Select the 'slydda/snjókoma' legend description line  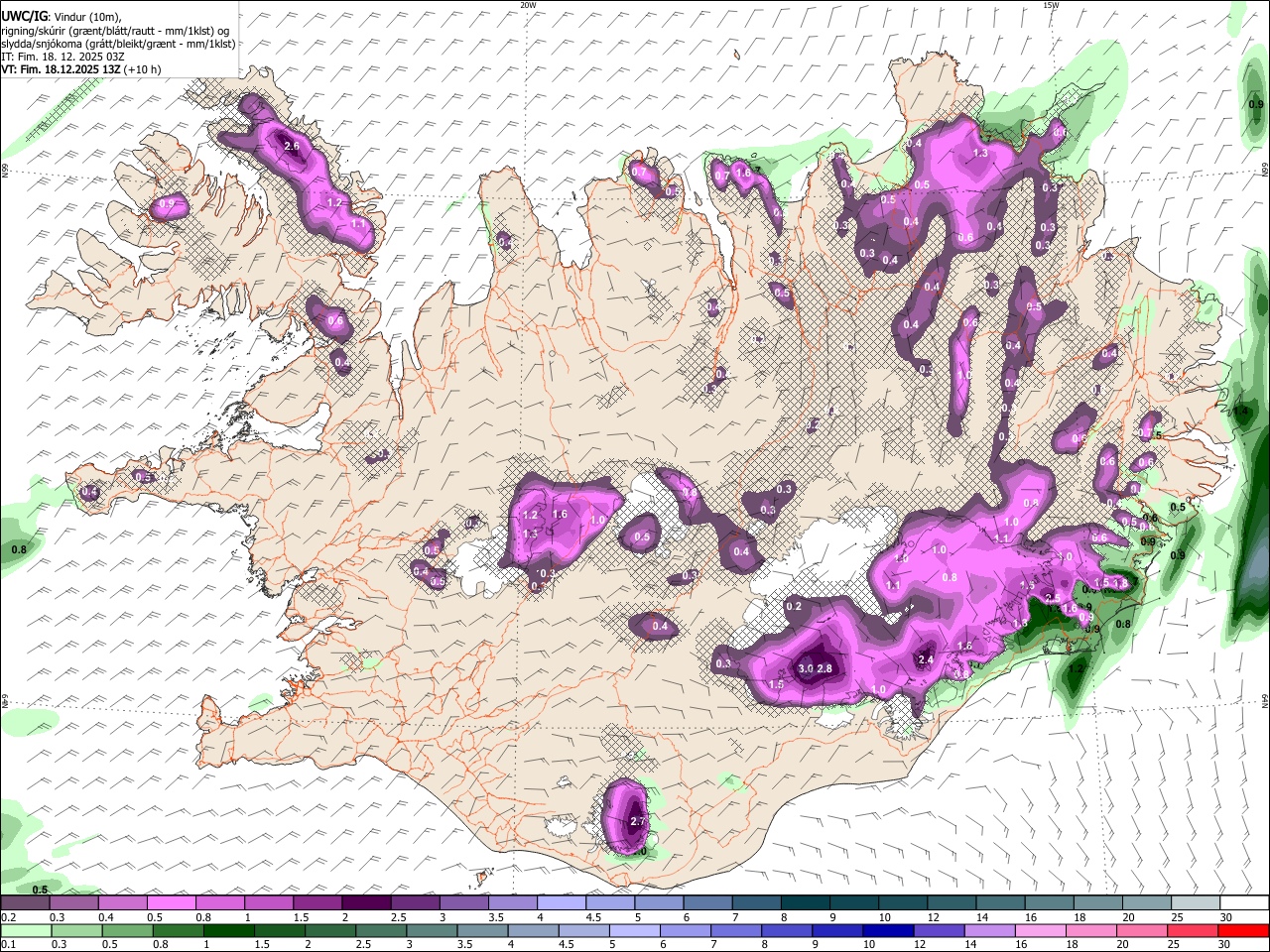118,44
